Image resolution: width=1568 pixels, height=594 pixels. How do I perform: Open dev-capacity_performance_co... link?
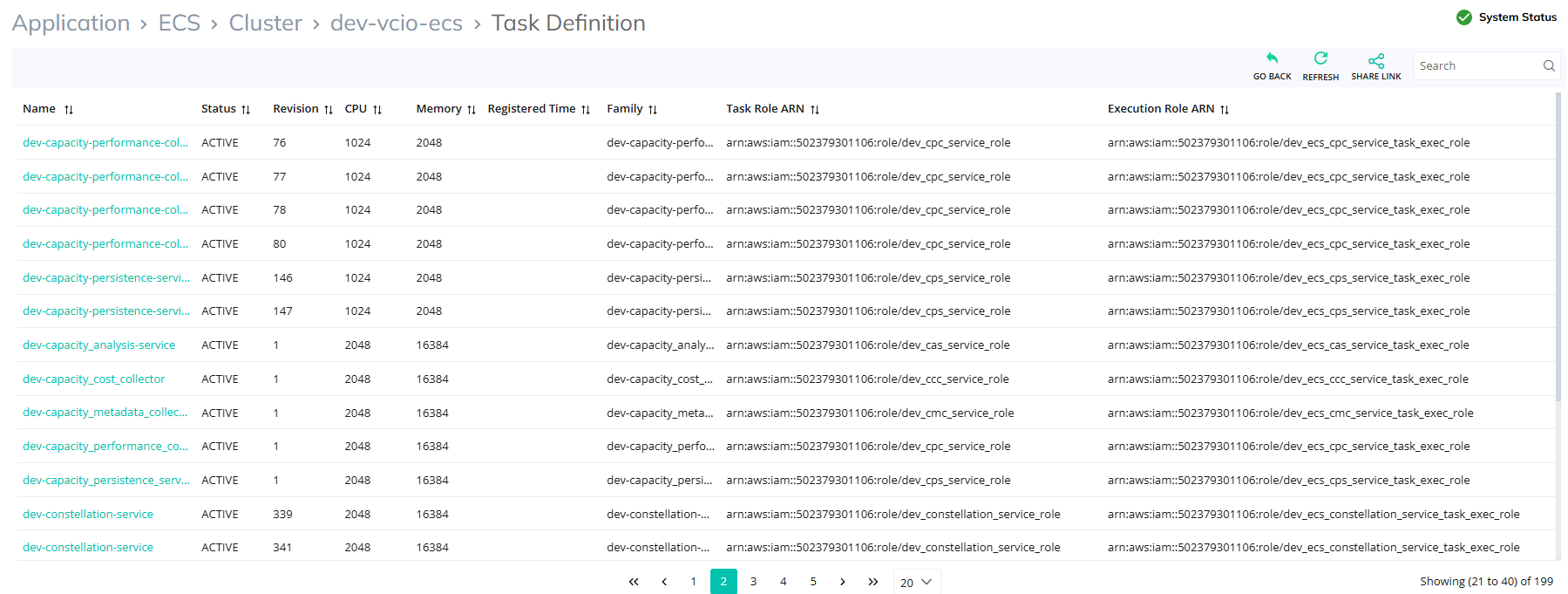click(x=105, y=447)
